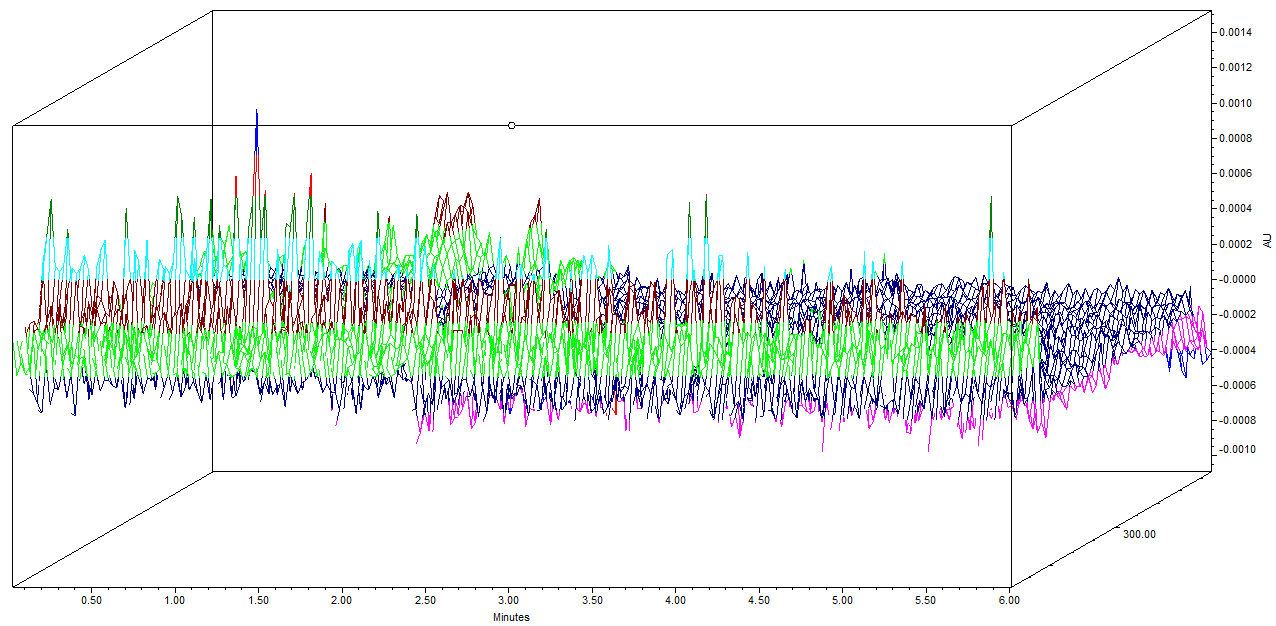Click the 0.0014 value on AU axis
The image size is (1276, 626).
(1233, 32)
